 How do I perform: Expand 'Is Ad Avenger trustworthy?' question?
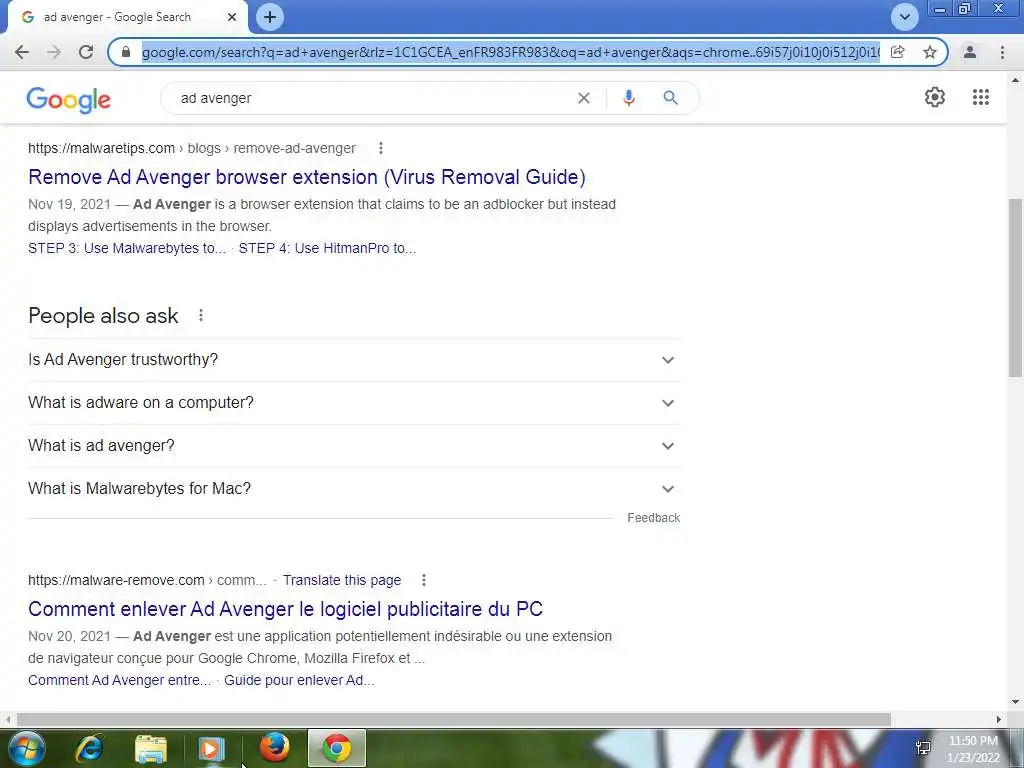(x=354, y=360)
